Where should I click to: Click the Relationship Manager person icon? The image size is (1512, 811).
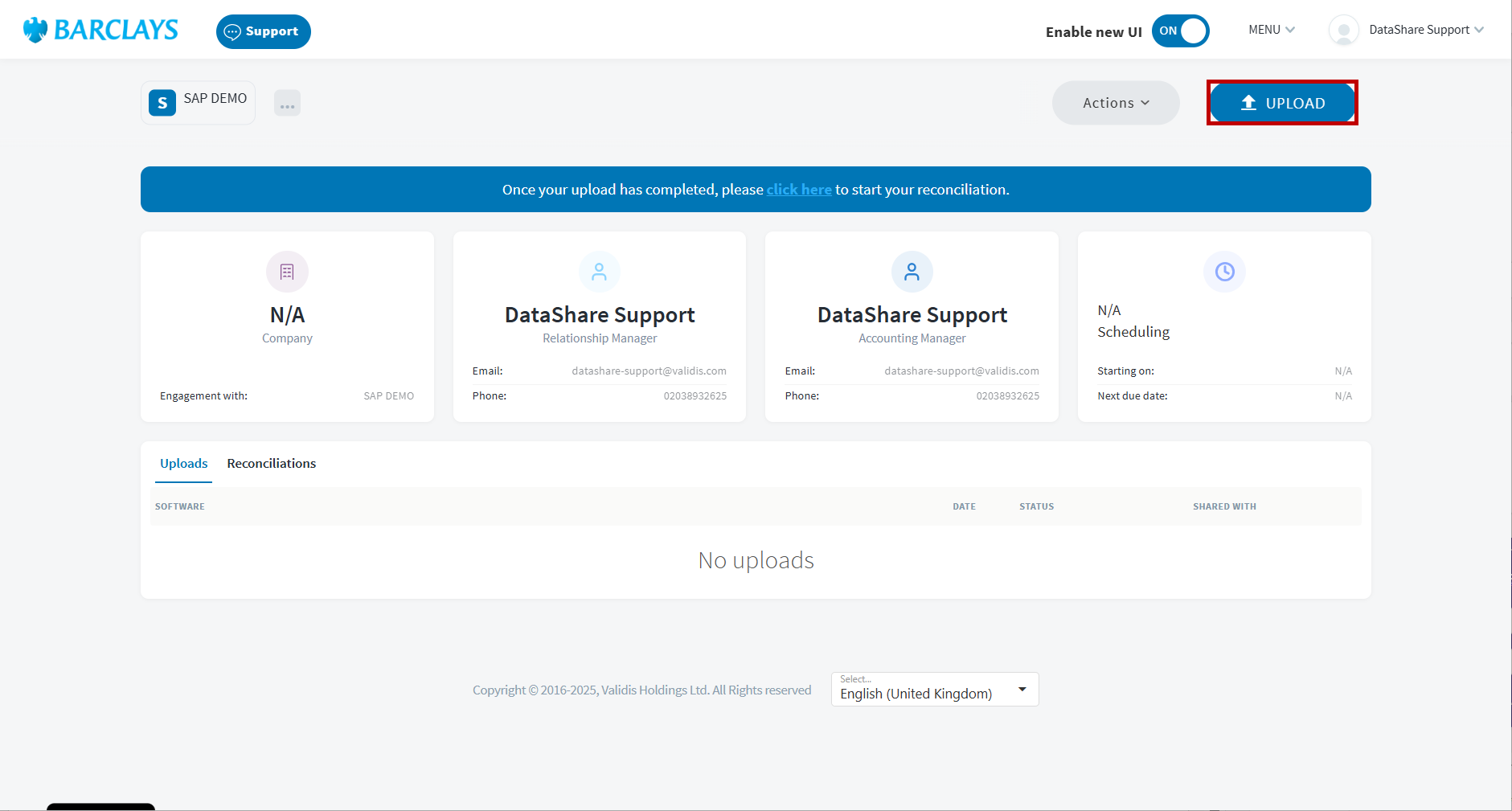[599, 272]
